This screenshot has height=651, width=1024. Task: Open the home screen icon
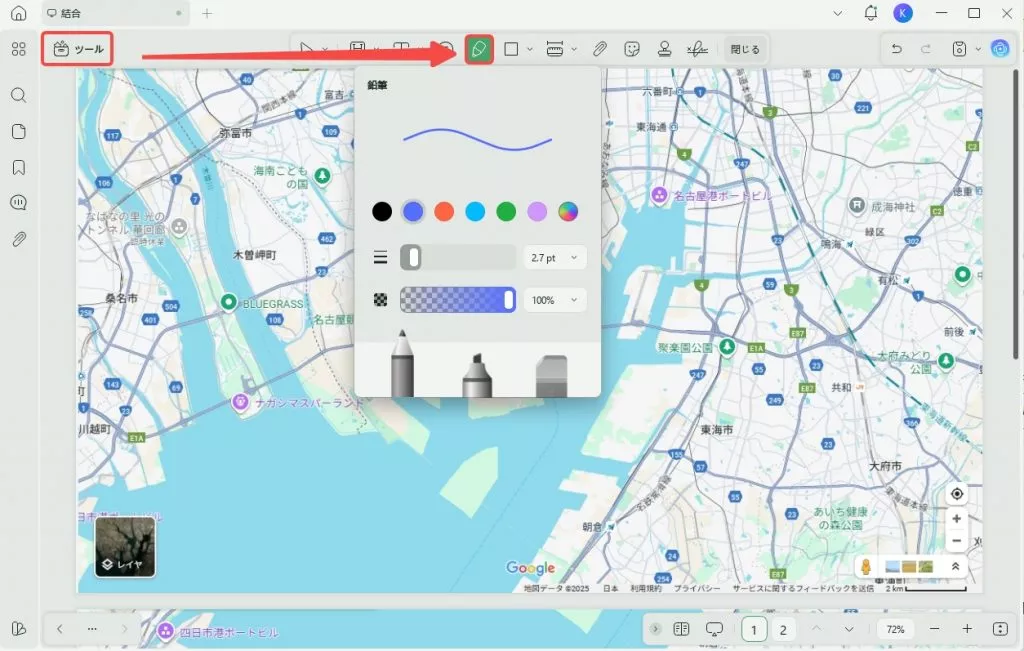pos(19,13)
